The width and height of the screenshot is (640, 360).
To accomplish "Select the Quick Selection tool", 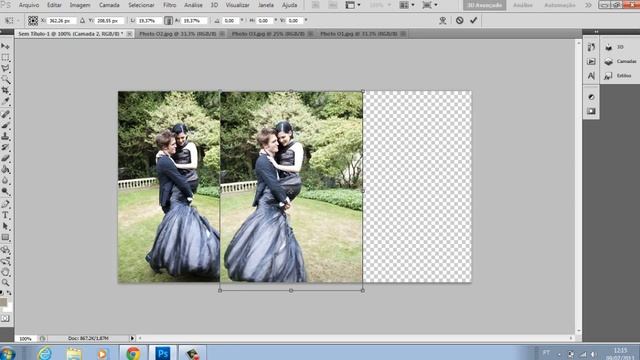I will pos(5,80).
